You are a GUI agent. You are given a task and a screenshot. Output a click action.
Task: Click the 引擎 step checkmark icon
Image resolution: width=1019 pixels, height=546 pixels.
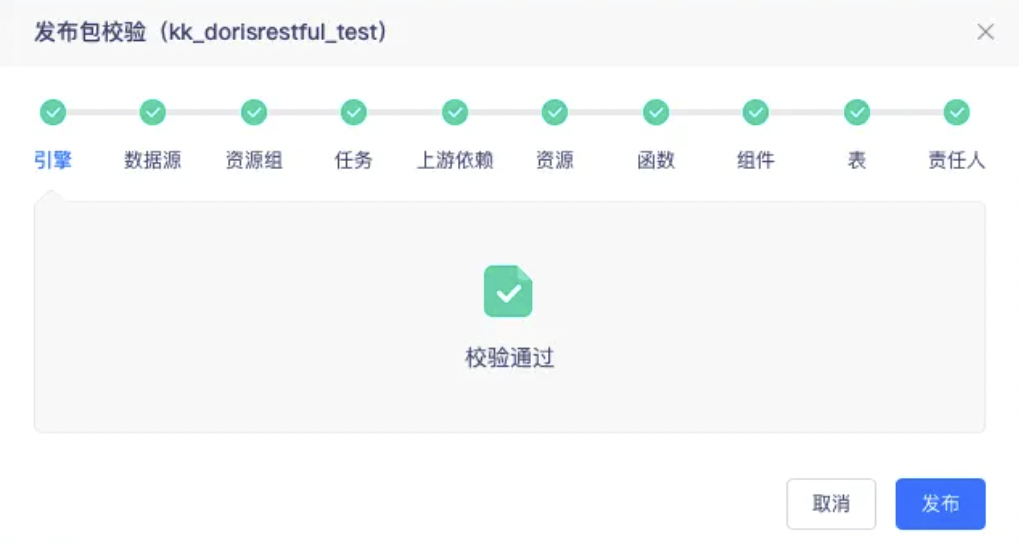tap(53, 112)
